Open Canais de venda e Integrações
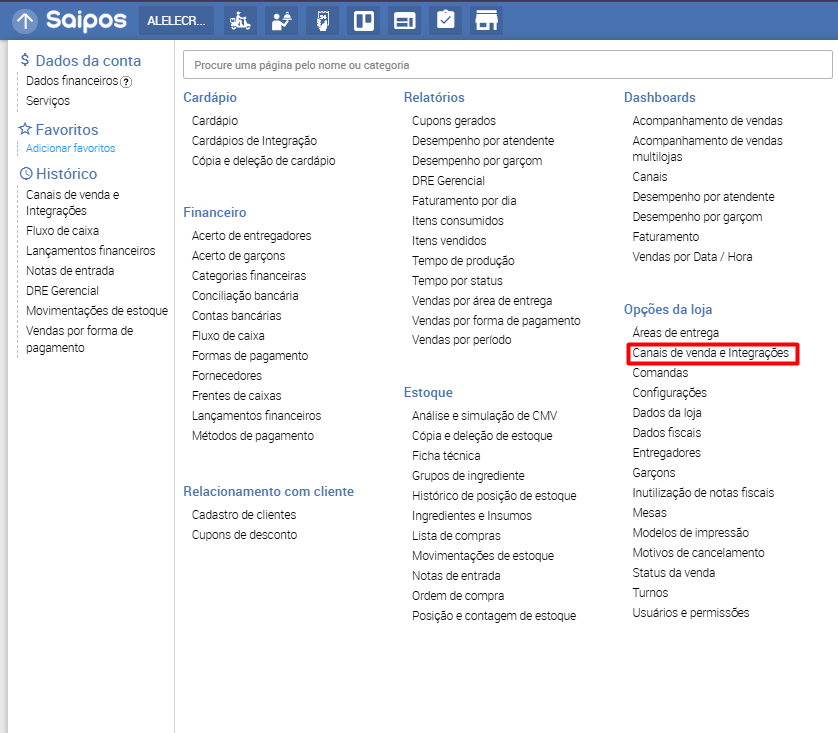Image resolution: width=838 pixels, height=733 pixels. pos(711,353)
